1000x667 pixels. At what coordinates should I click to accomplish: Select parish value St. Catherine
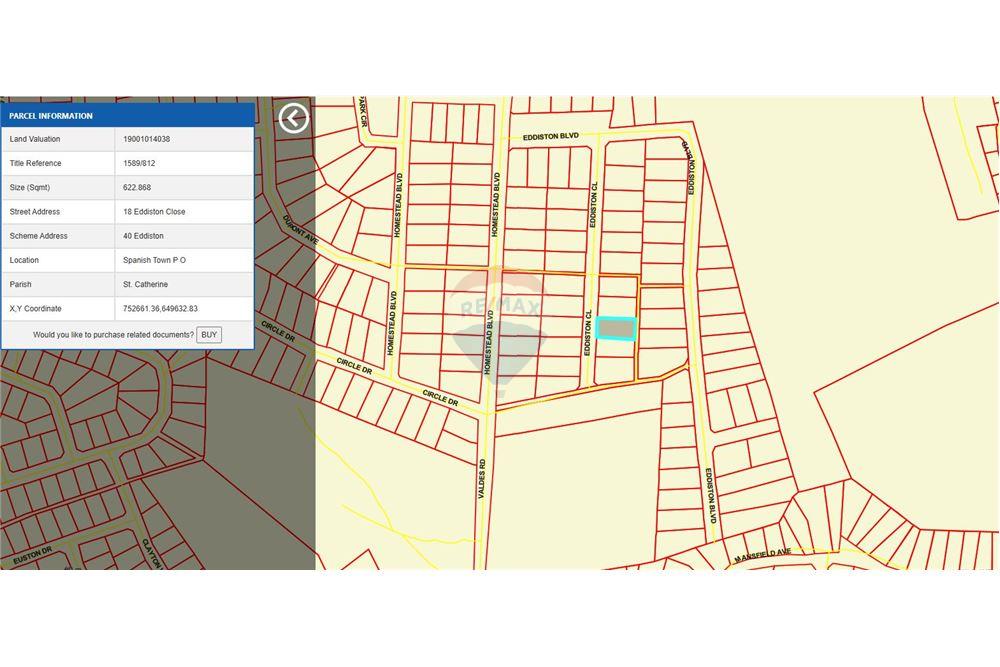[145, 284]
